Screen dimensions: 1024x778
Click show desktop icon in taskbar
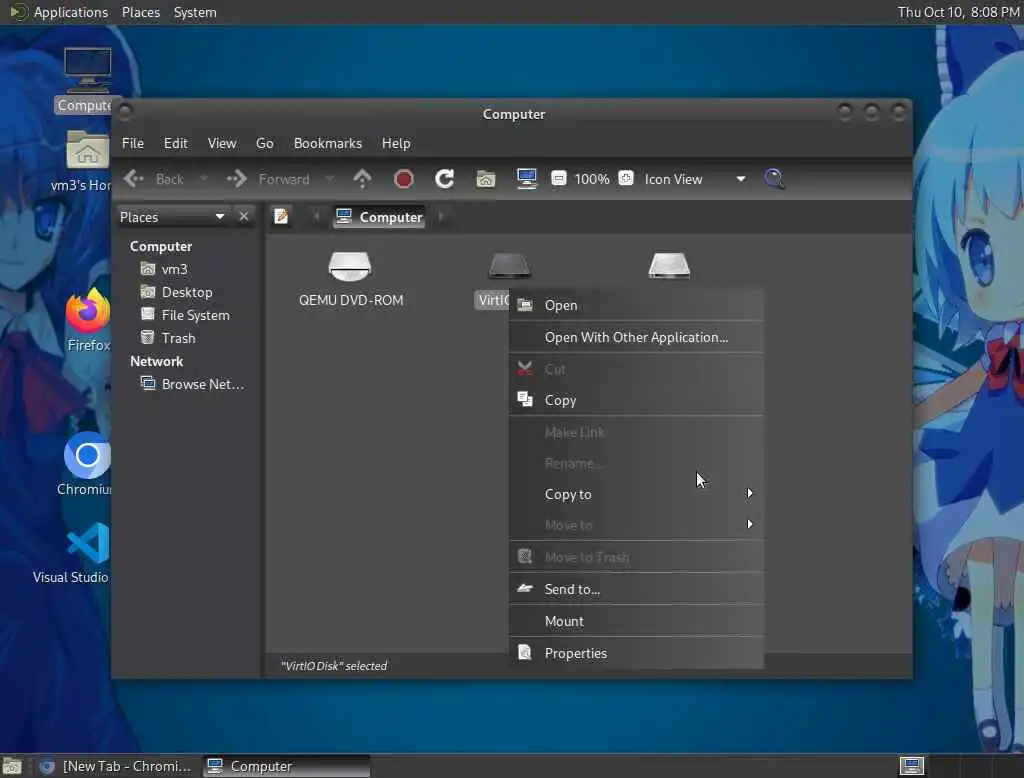12,766
